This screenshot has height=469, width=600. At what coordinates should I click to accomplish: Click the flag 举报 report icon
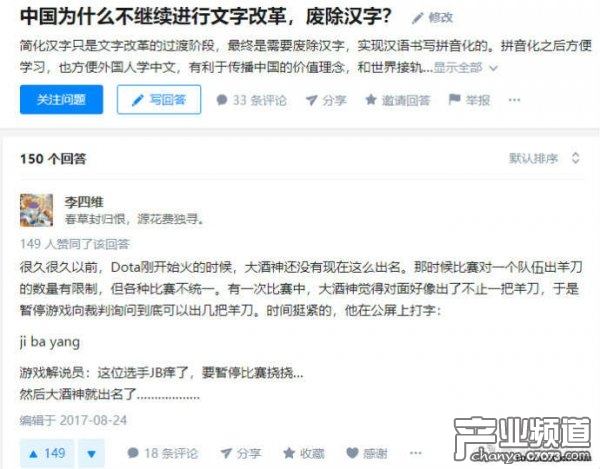(x=454, y=99)
